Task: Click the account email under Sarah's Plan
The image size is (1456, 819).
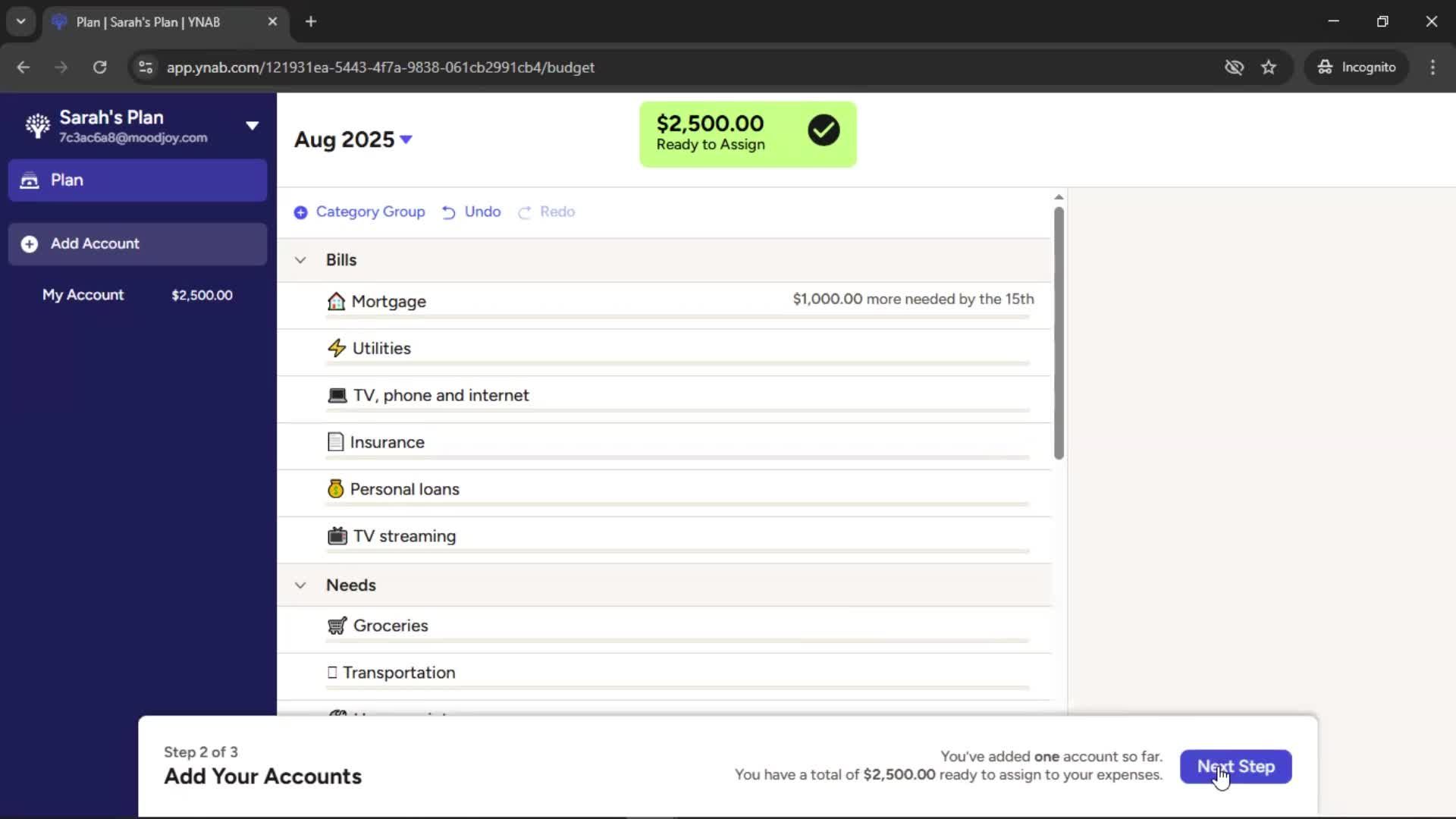Action: (x=133, y=138)
